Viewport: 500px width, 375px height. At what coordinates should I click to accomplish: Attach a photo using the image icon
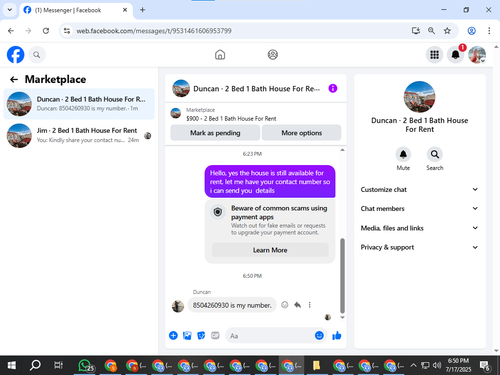187,335
